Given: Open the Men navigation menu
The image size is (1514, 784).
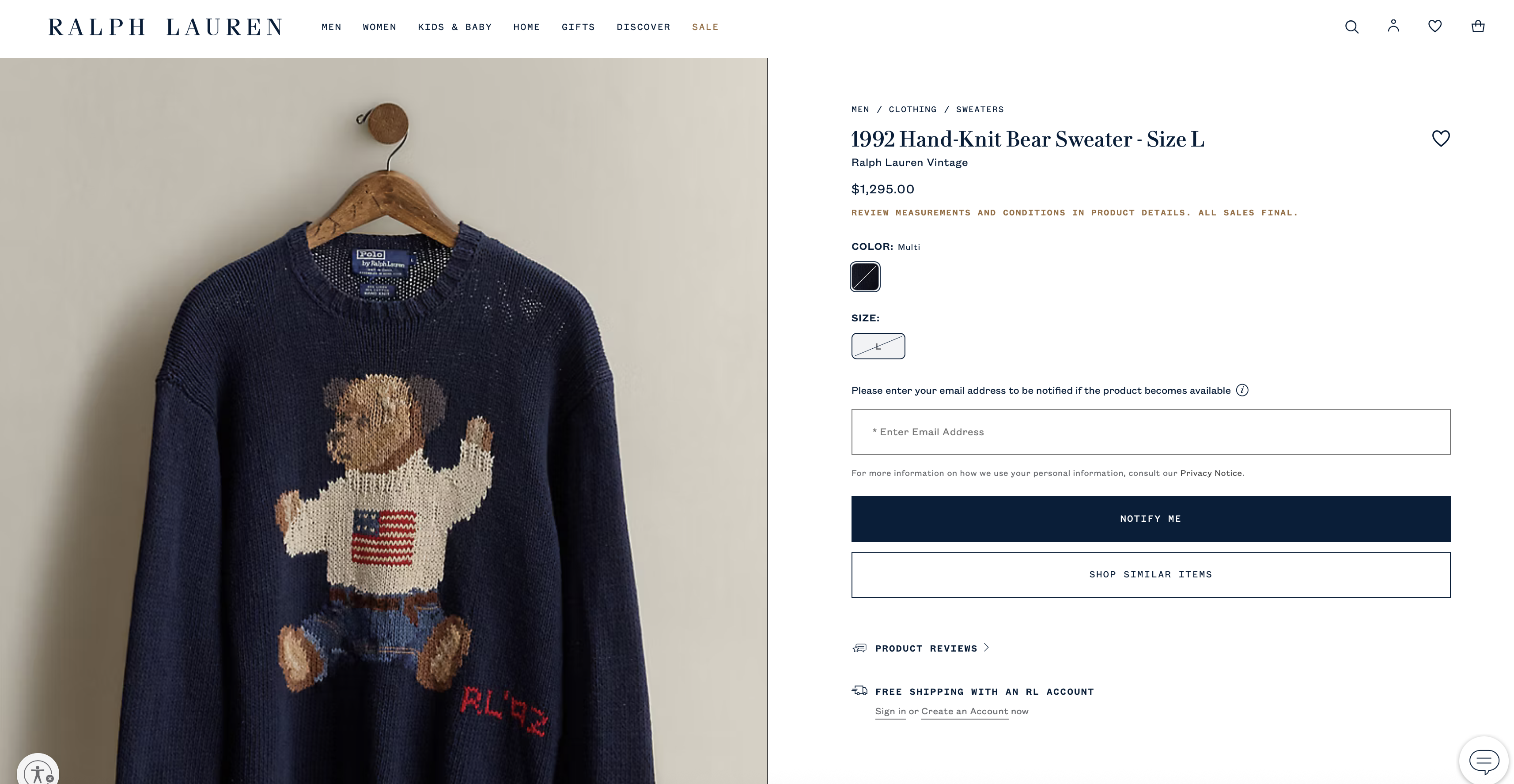Looking at the screenshot, I should [332, 27].
